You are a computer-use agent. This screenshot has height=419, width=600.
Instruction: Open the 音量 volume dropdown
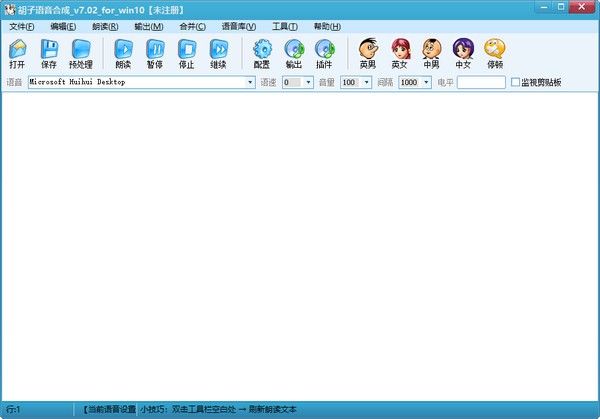[x=366, y=83]
